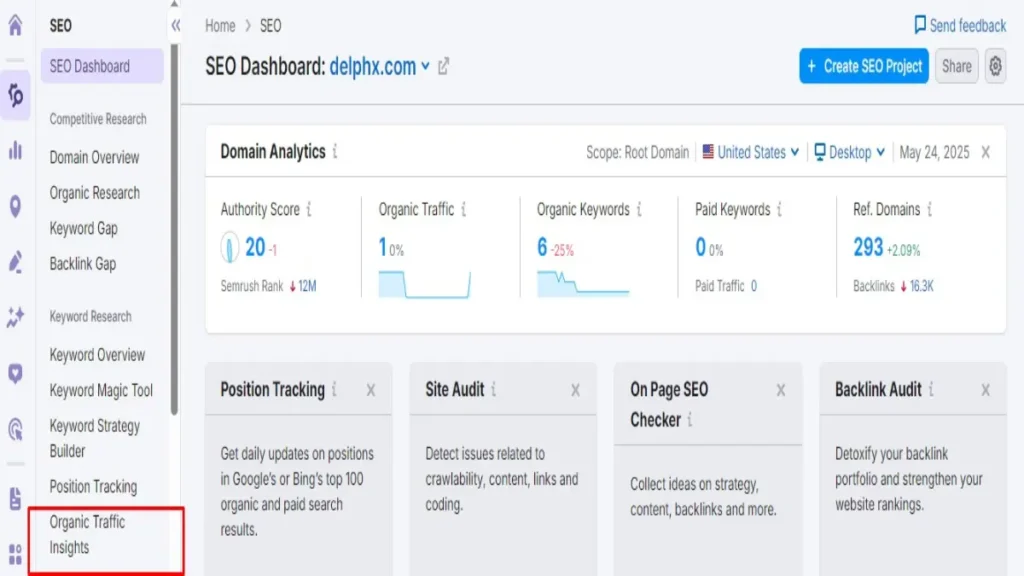Screen dimensions: 1024x576
Task: Close the Domain Analytics widget
Action: pyautogui.click(x=985, y=152)
